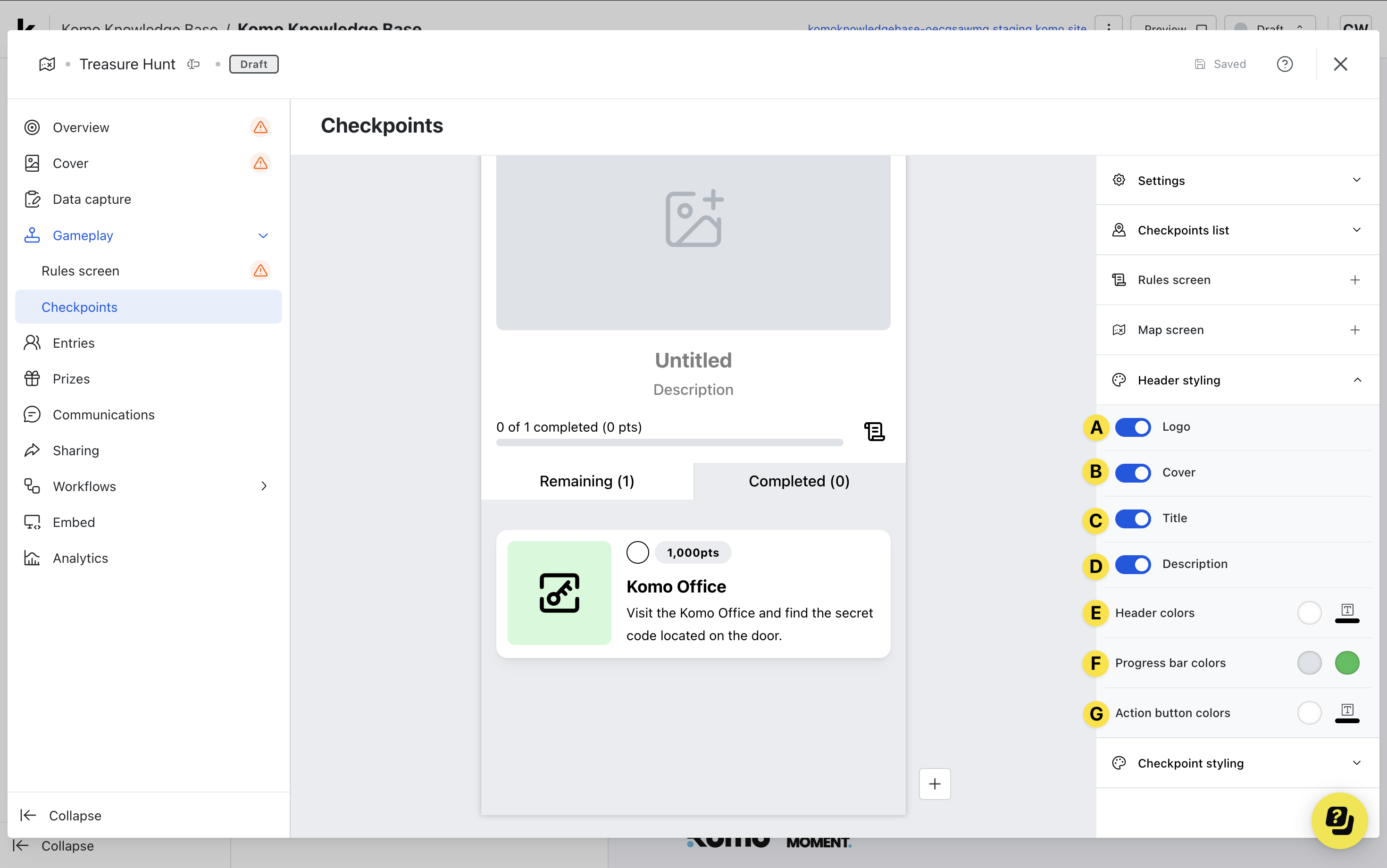This screenshot has width=1387, height=868.
Task: Click Overview warning triangle icon
Action: click(x=260, y=127)
